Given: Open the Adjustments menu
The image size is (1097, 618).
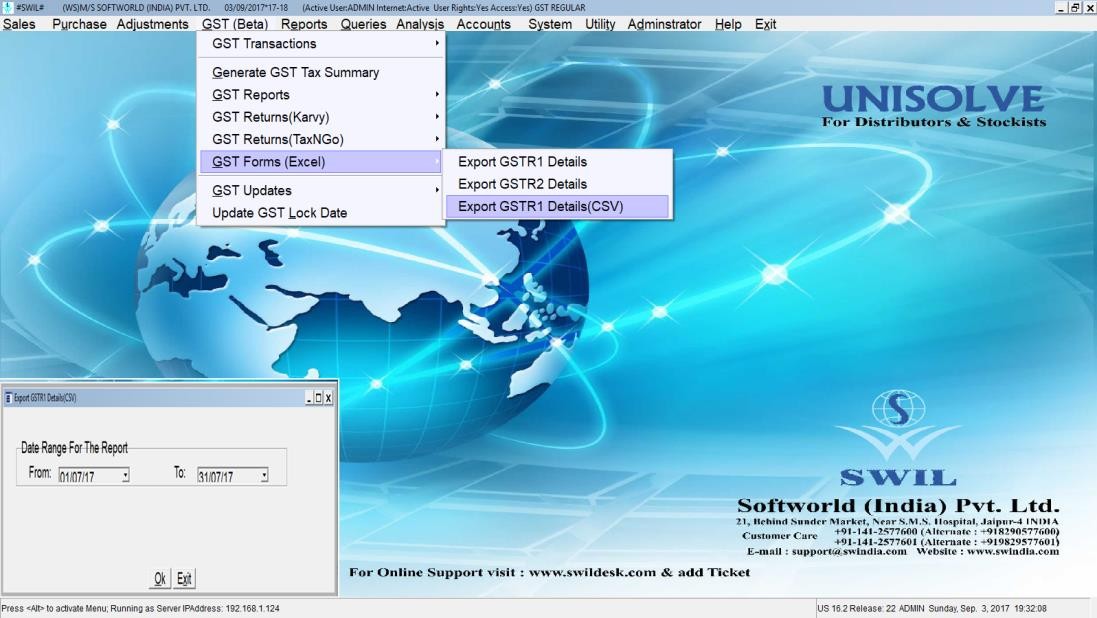Looking at the screenshot, I should click(x=153, y=24).
